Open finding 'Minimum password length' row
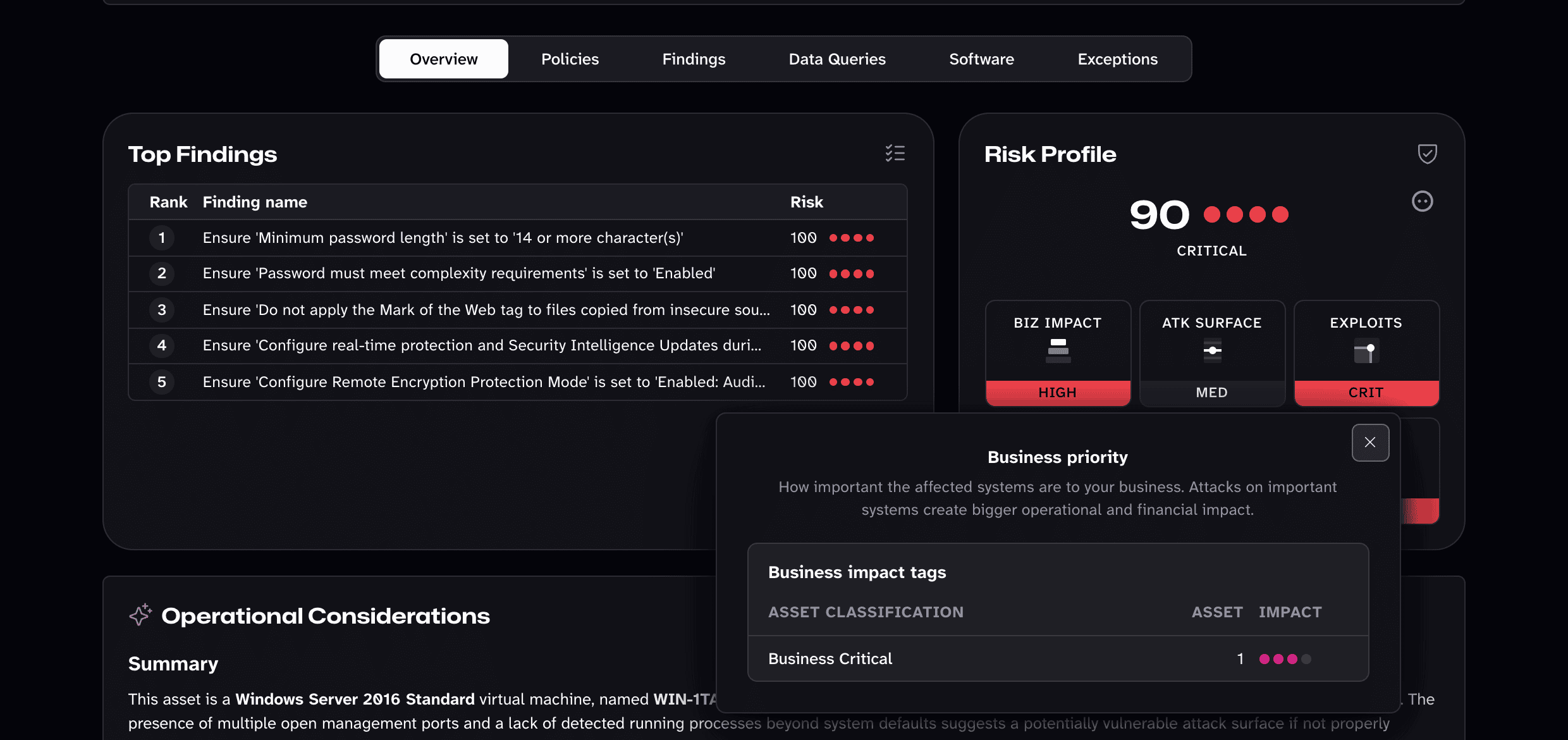This screenshot has width=1568, height=740. 518,238
